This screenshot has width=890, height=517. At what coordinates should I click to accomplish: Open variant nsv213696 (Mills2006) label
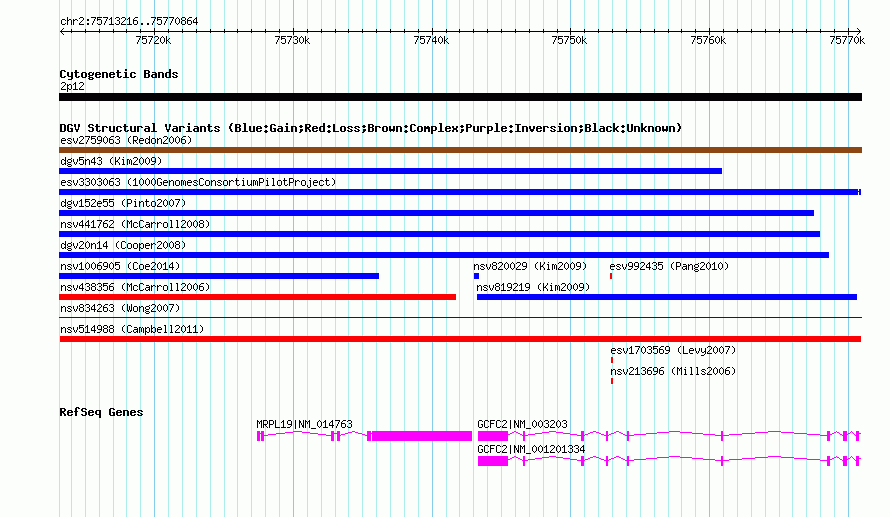point(673,371)
